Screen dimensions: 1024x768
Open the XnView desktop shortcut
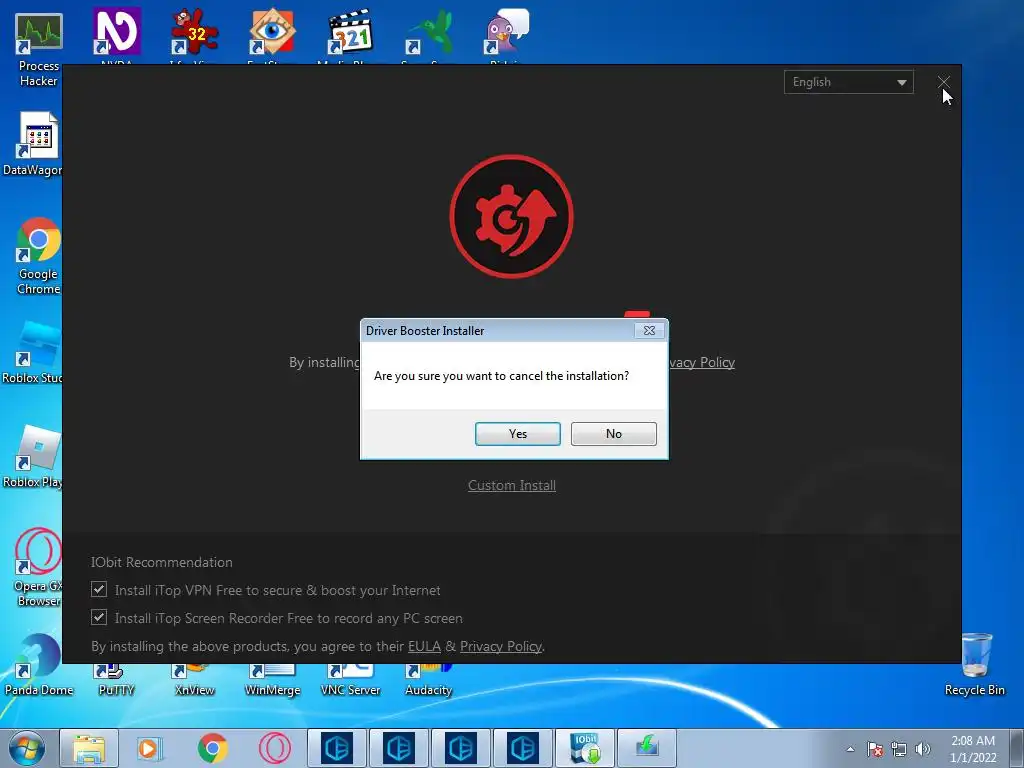pyautogui.click(x=195, y=680)
